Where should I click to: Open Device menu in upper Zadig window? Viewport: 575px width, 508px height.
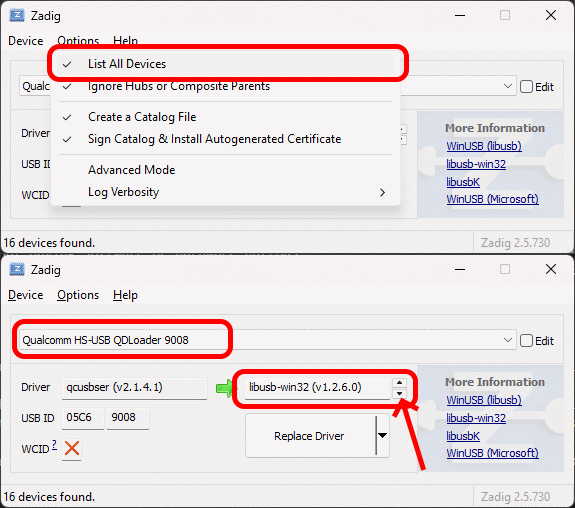26,41
